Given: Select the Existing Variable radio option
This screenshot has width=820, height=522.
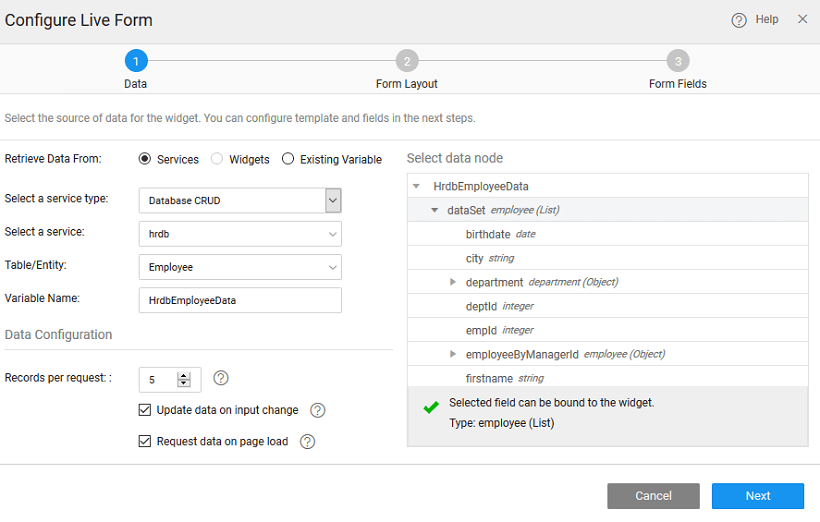Looking at the screenshot, I should pos(288,159).
